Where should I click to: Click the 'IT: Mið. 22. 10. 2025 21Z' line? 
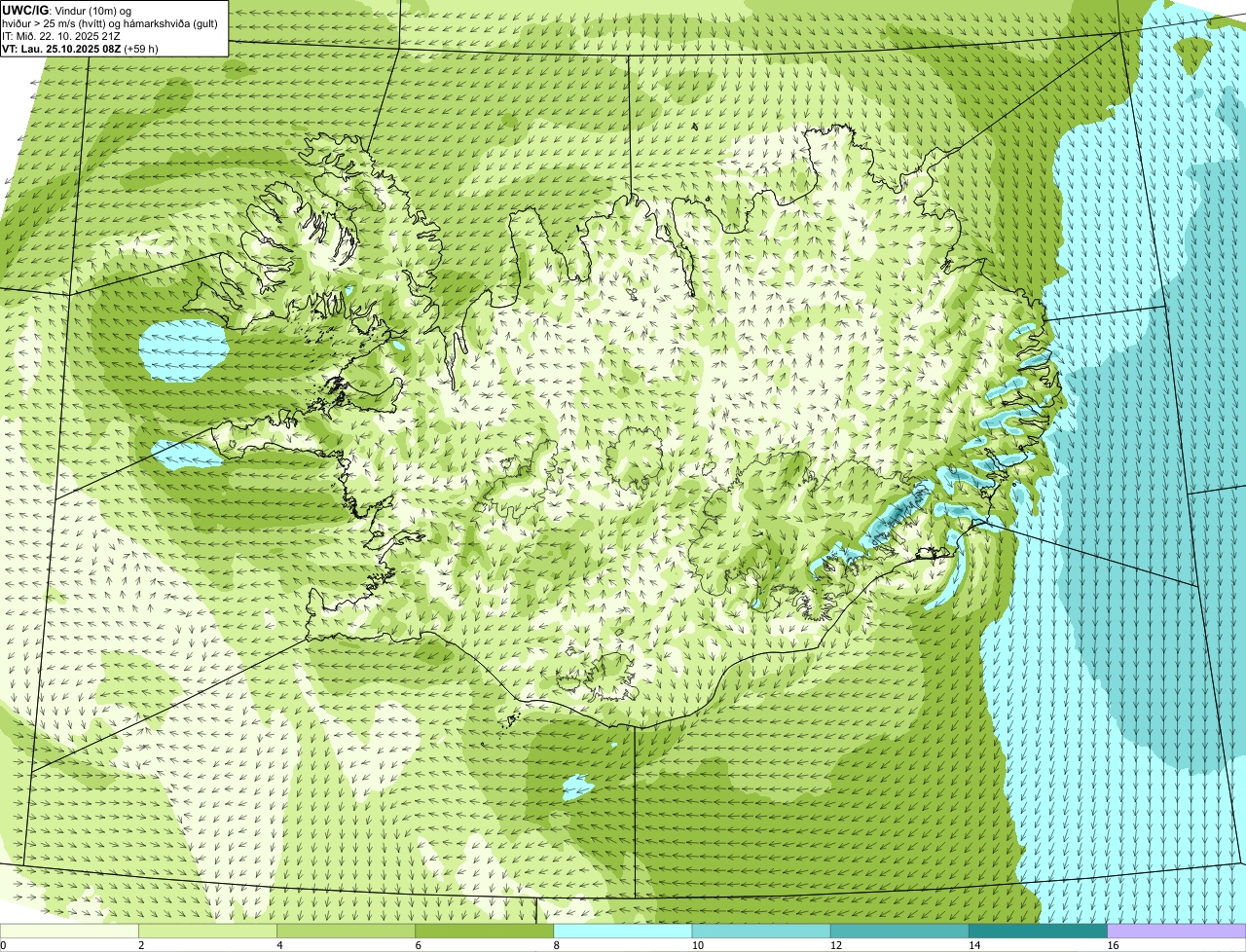61,36
